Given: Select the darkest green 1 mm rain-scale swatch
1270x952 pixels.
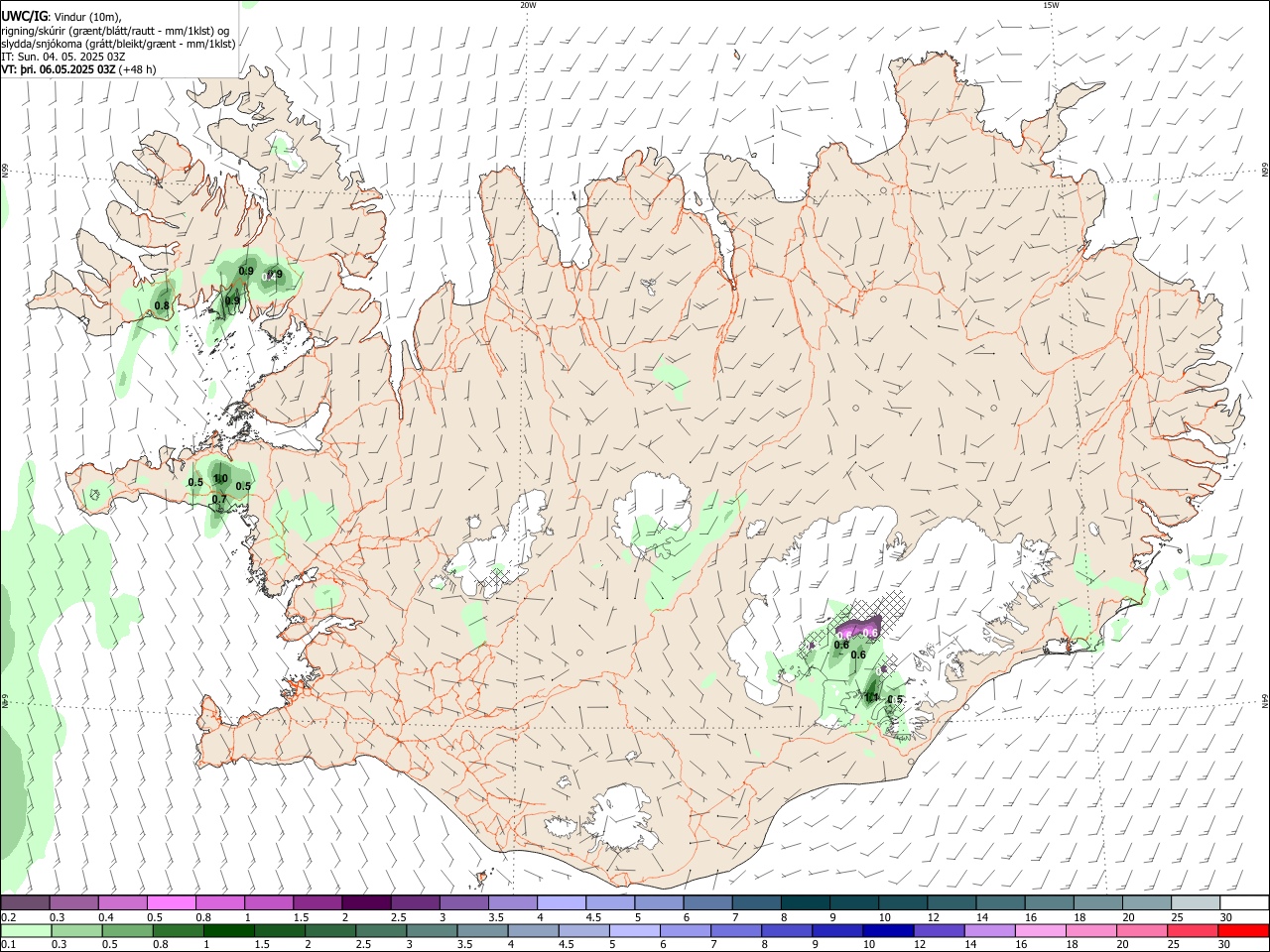Looking at the screenshot, I should point(229,930).
